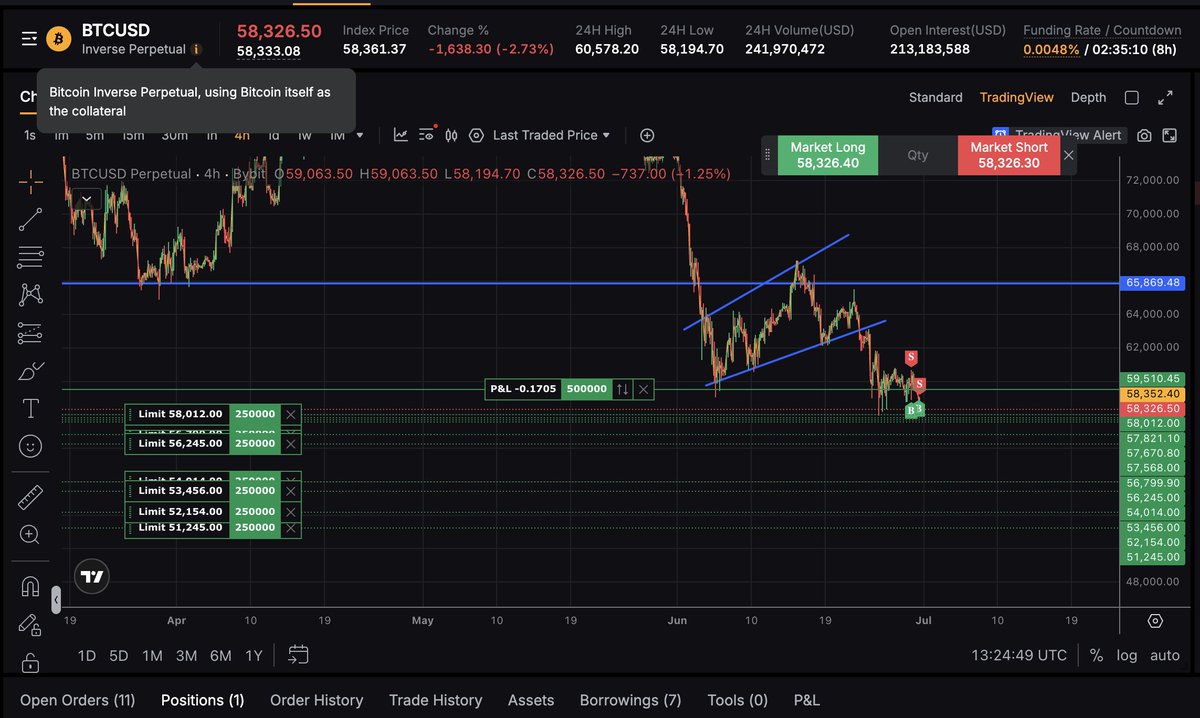Open the Order History tab
Viewport: 1200px width, 718px height.
coord(316,700)
